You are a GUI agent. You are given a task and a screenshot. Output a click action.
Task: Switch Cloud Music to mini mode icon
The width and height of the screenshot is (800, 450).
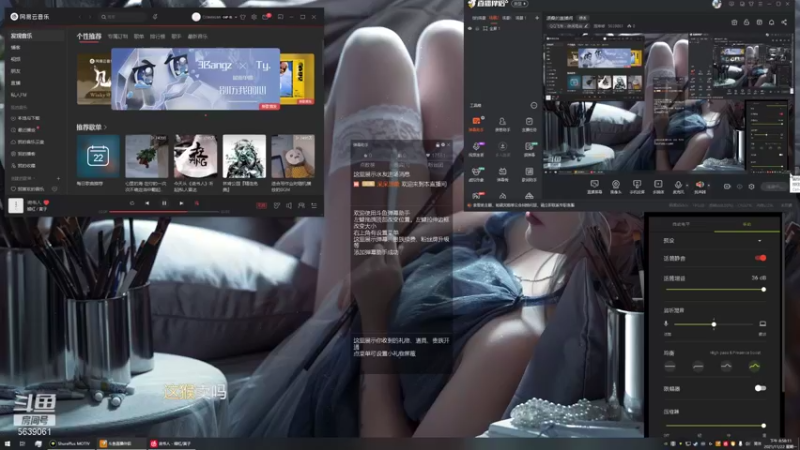click(280, 17)
